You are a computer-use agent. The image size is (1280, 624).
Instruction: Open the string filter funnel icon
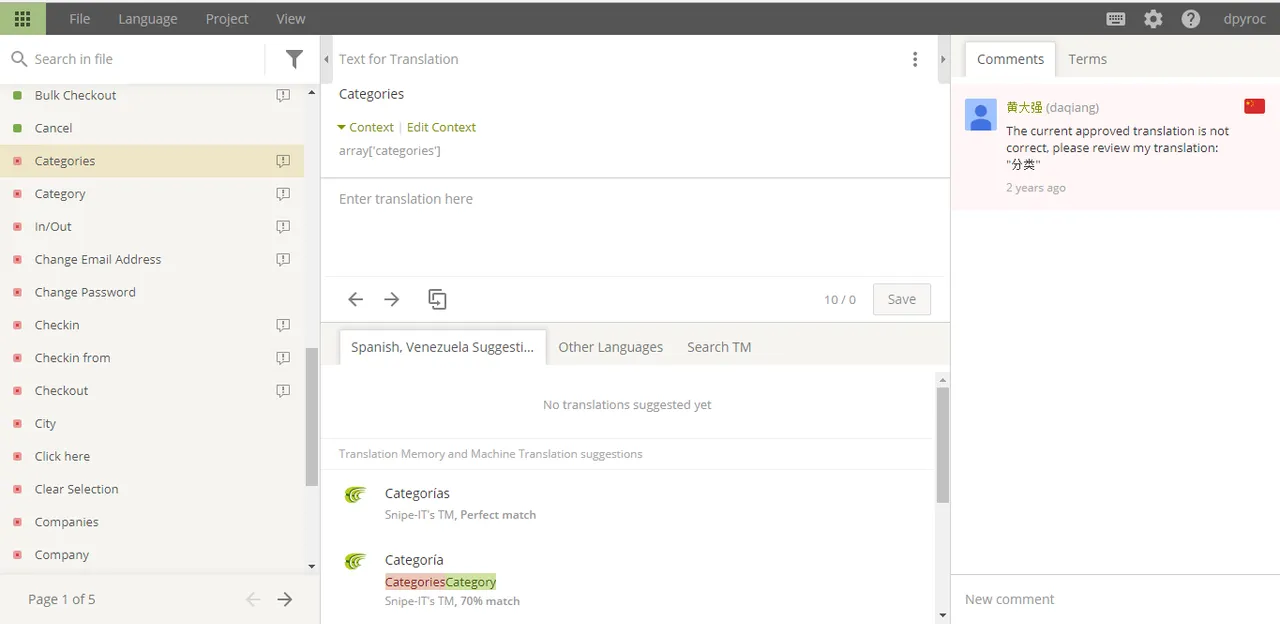[x=294, y=59]
